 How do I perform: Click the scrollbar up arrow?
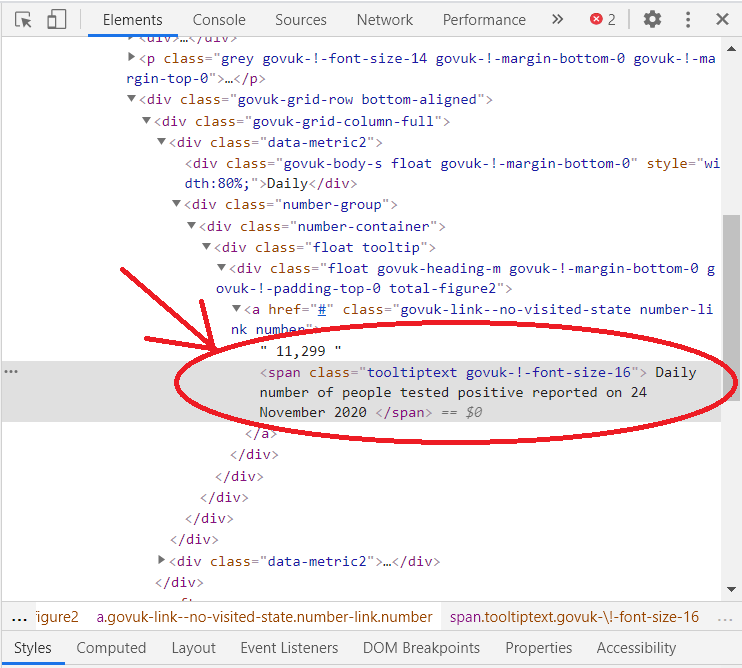tap(732, 48)
